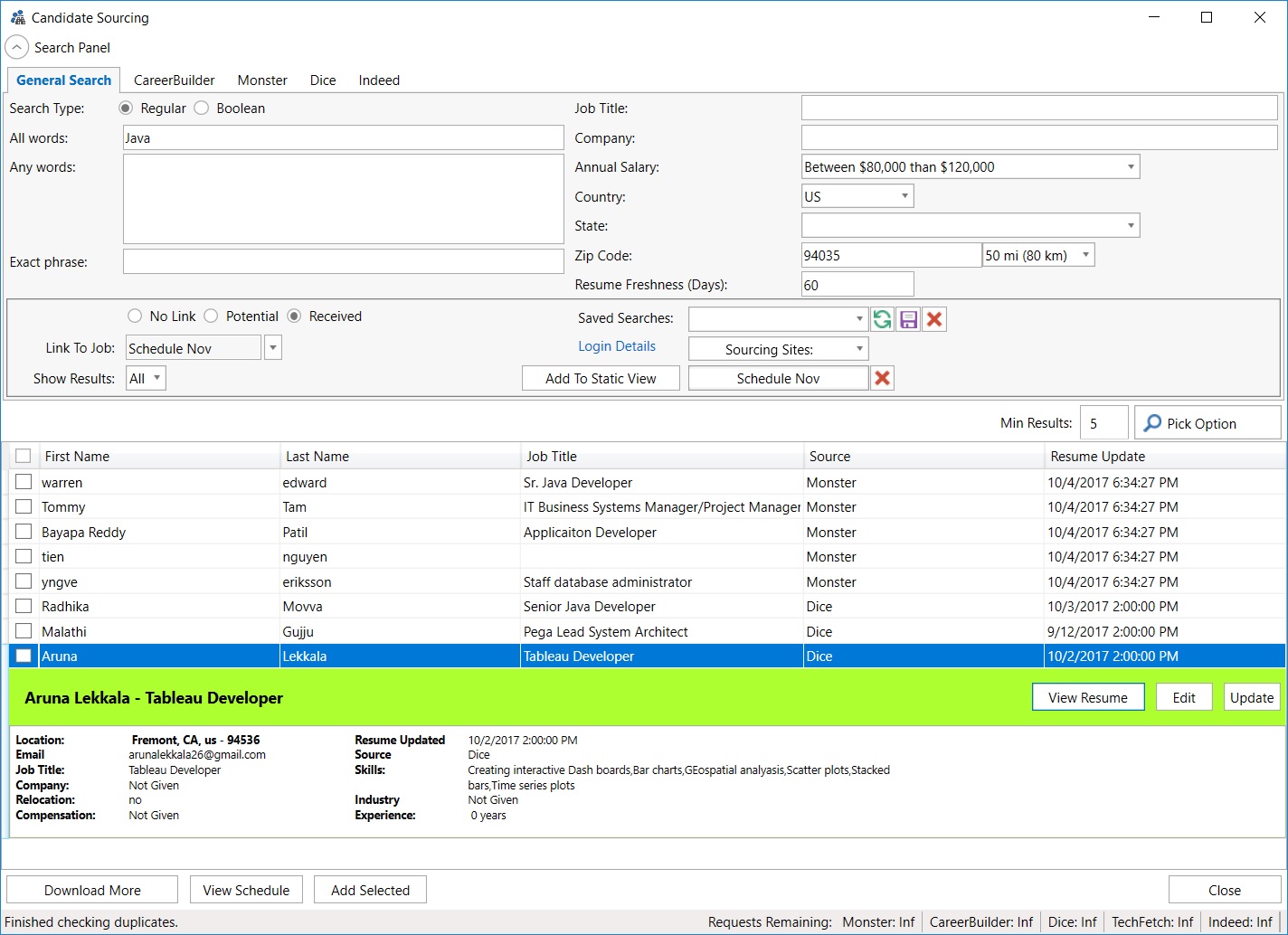
Task: Switch to the CareerBuilder tab
Action: coord(175,80)
